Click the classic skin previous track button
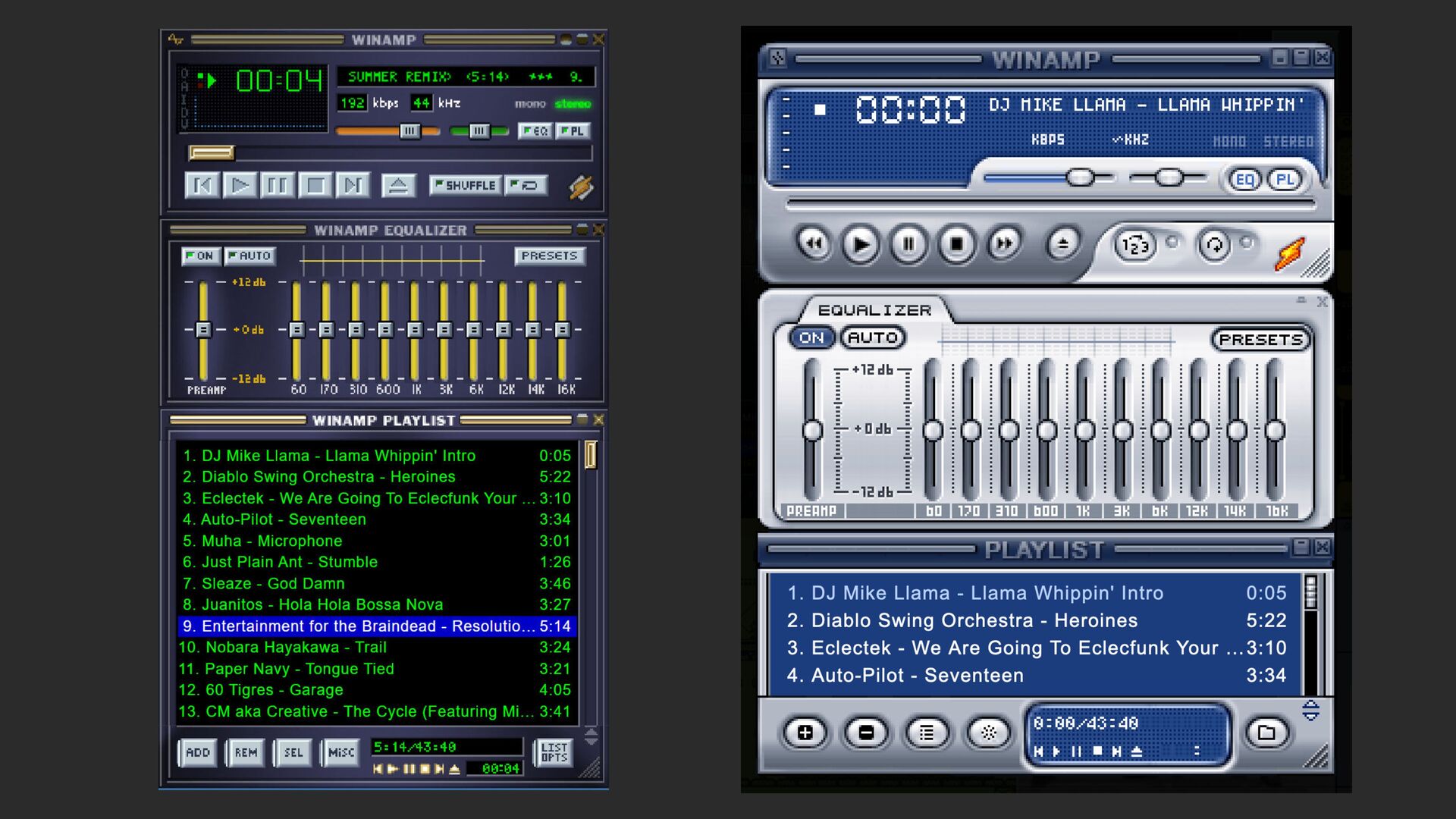Screen dimensions: 1456x819 202,185
